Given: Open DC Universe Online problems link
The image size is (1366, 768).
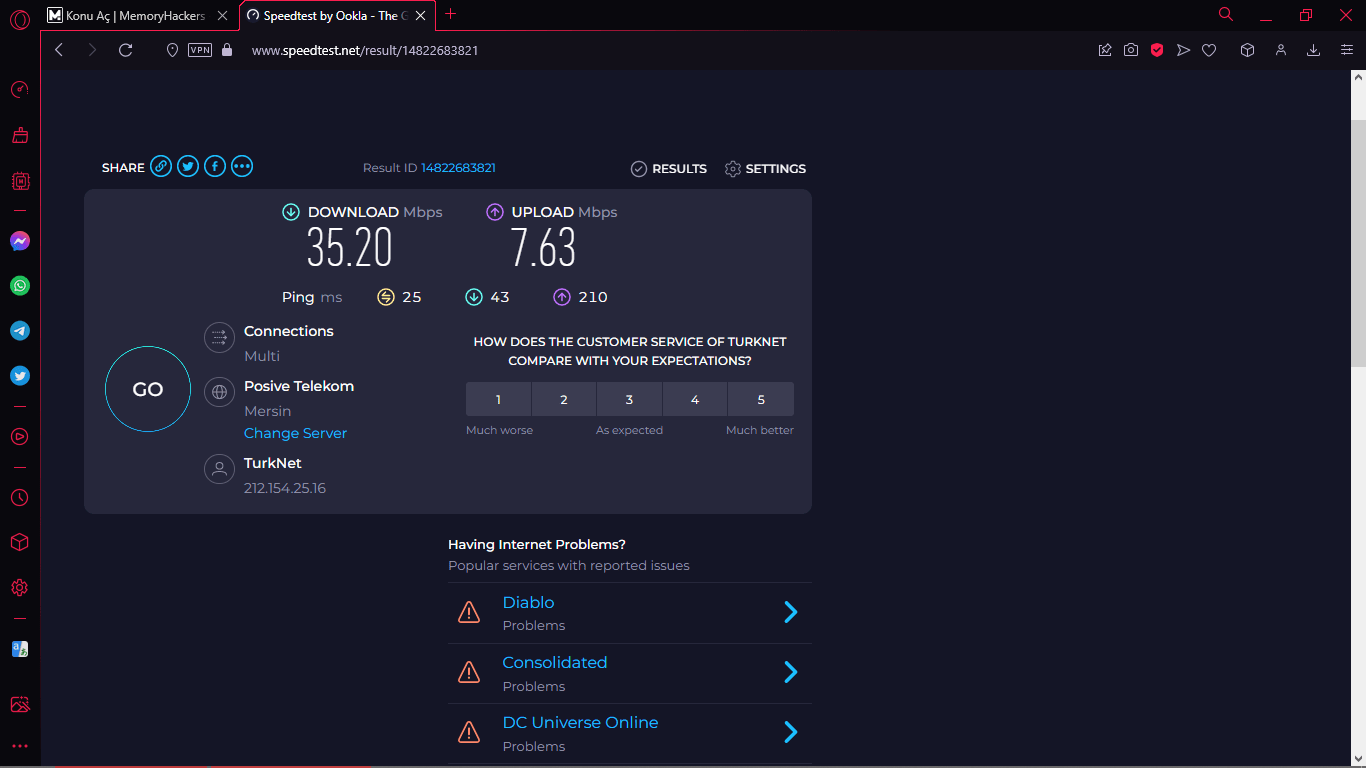Looking at the screenshot, I should tap(580, 722).
